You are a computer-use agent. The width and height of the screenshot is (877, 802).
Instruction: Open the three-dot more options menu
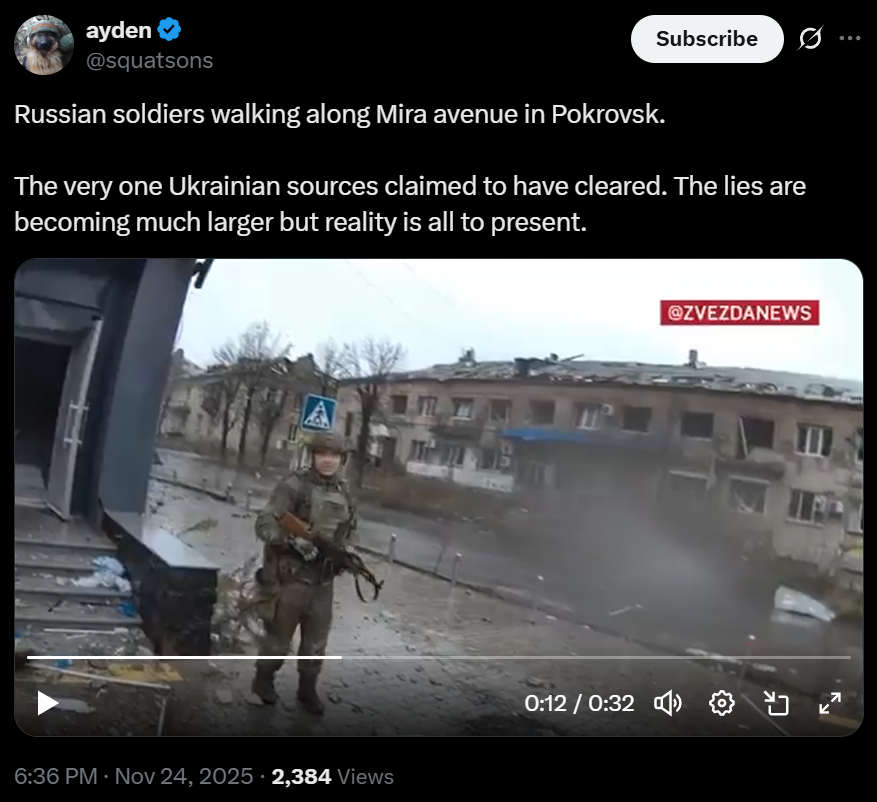(850, 38)
